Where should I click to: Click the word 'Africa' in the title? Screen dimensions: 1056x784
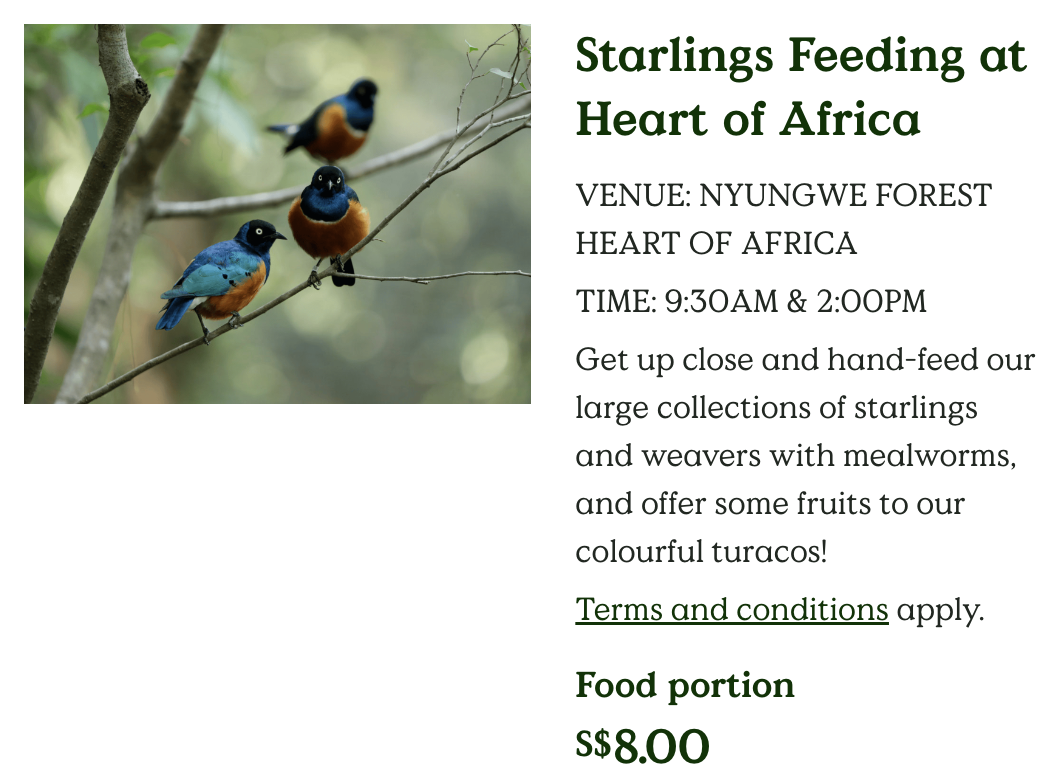point(851,119)
